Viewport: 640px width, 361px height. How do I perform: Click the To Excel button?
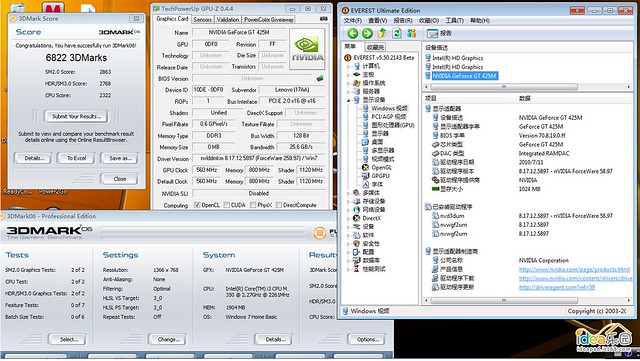click(x=76, y=158)
